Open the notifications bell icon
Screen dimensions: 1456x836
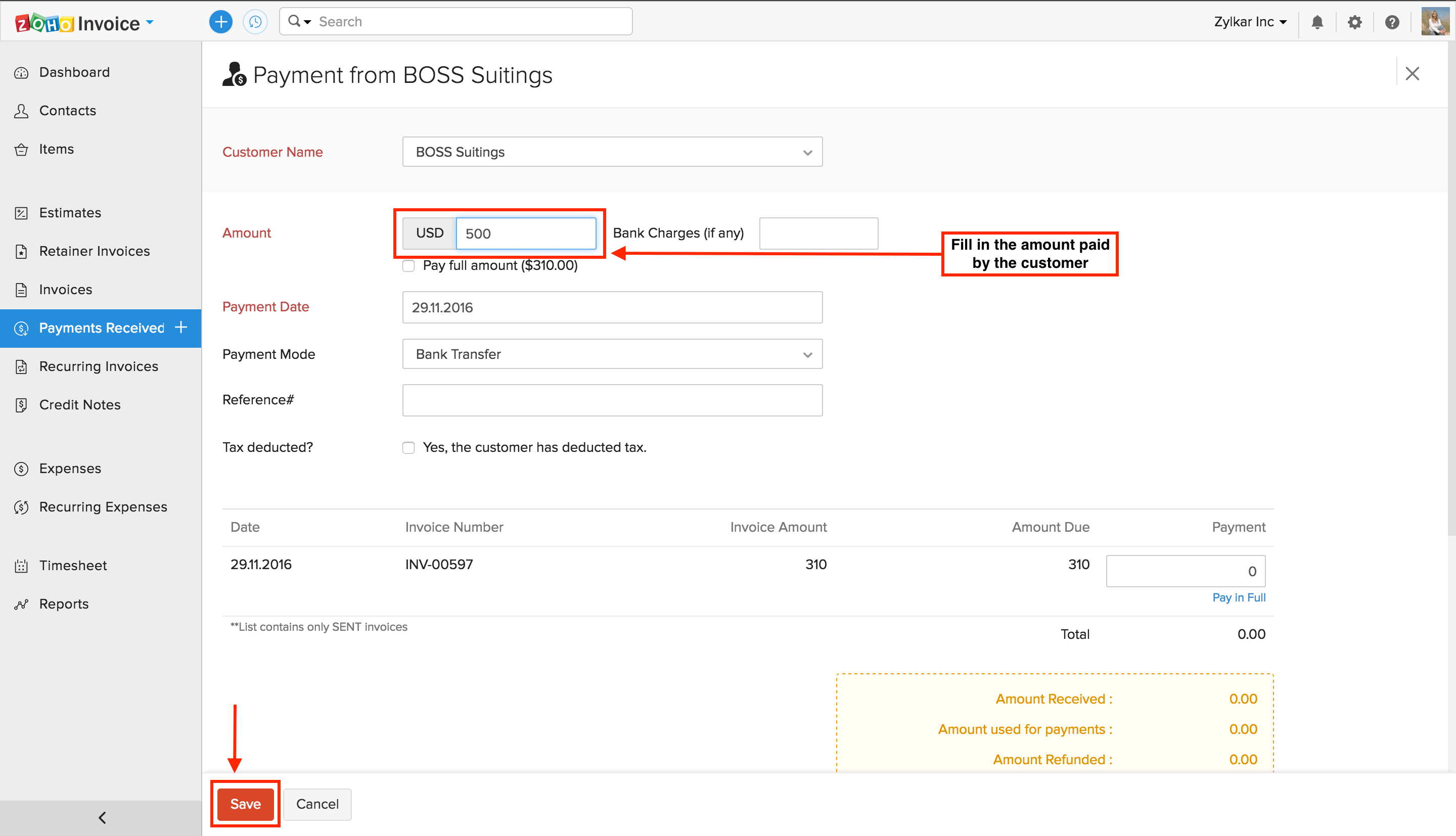click(1317, 22)
